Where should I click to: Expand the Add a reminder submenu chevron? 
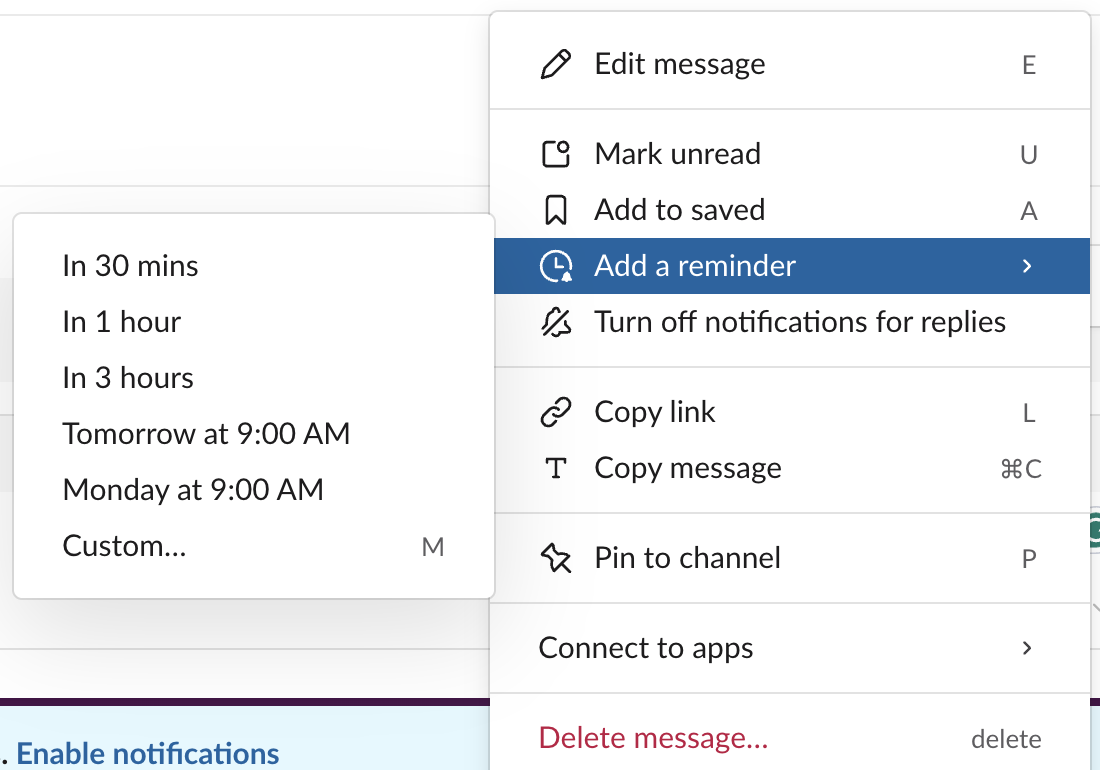point(1027,266)
